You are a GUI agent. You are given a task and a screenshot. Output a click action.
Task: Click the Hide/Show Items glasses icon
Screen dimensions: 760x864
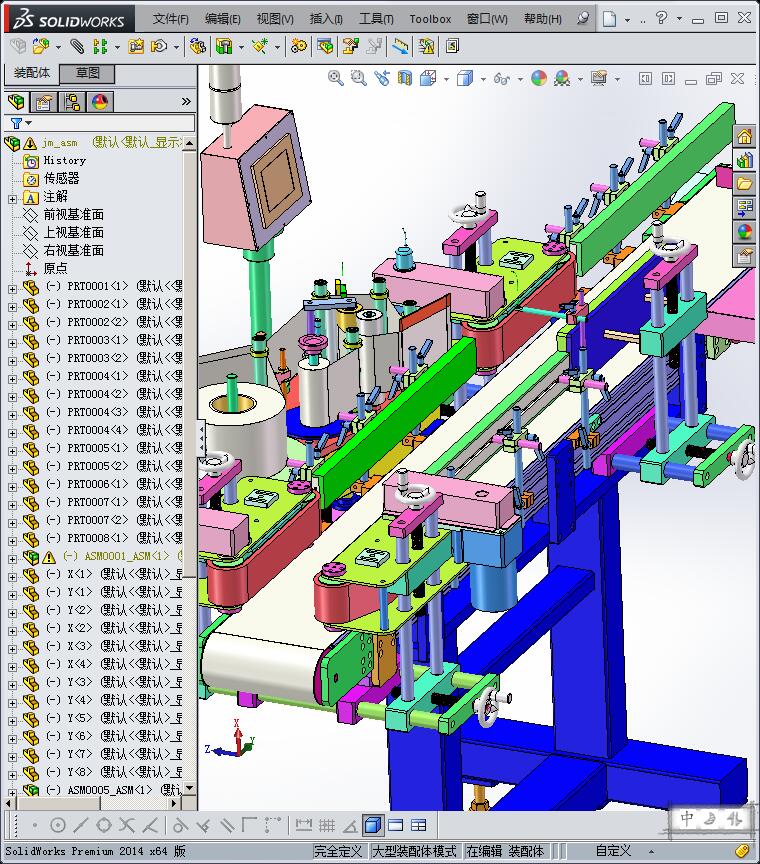click(502, 79)
